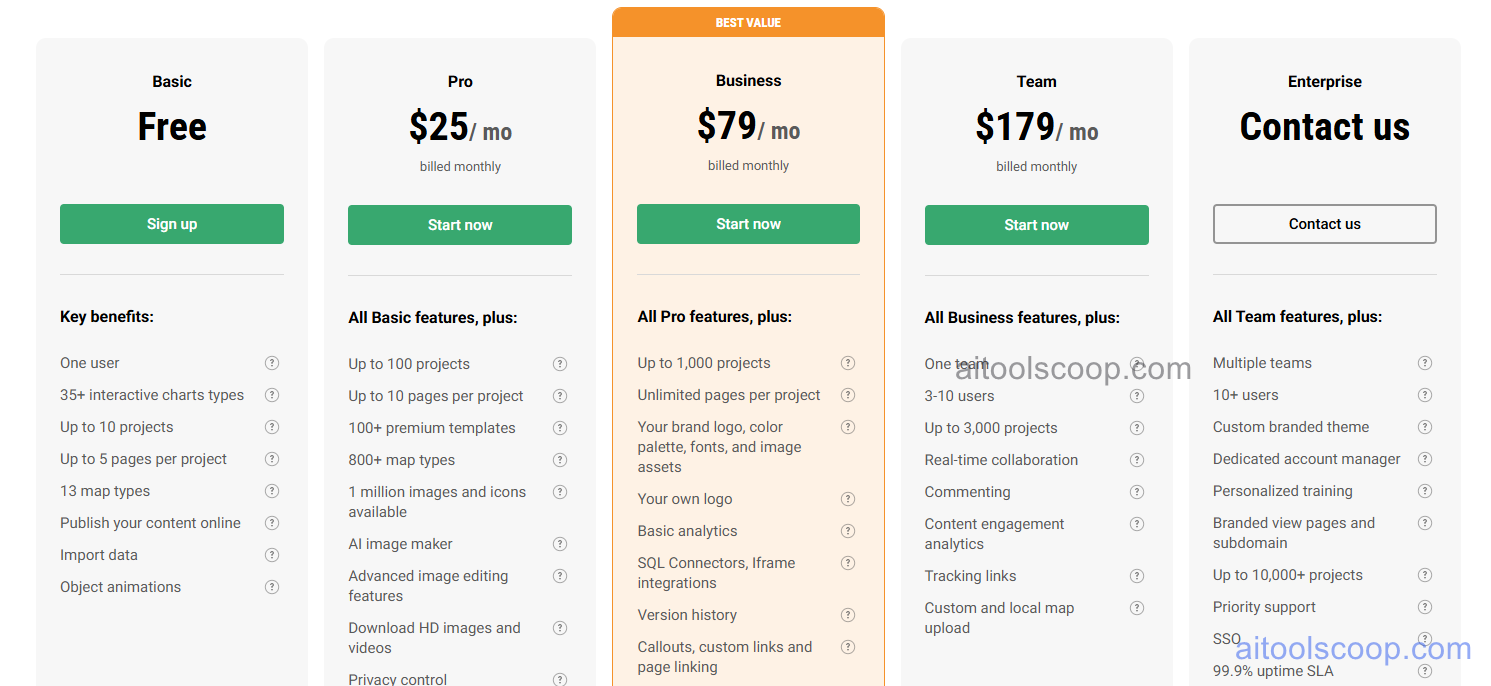
Task: Click the question icon next to Tracking links
Action: coord(1137,575)
